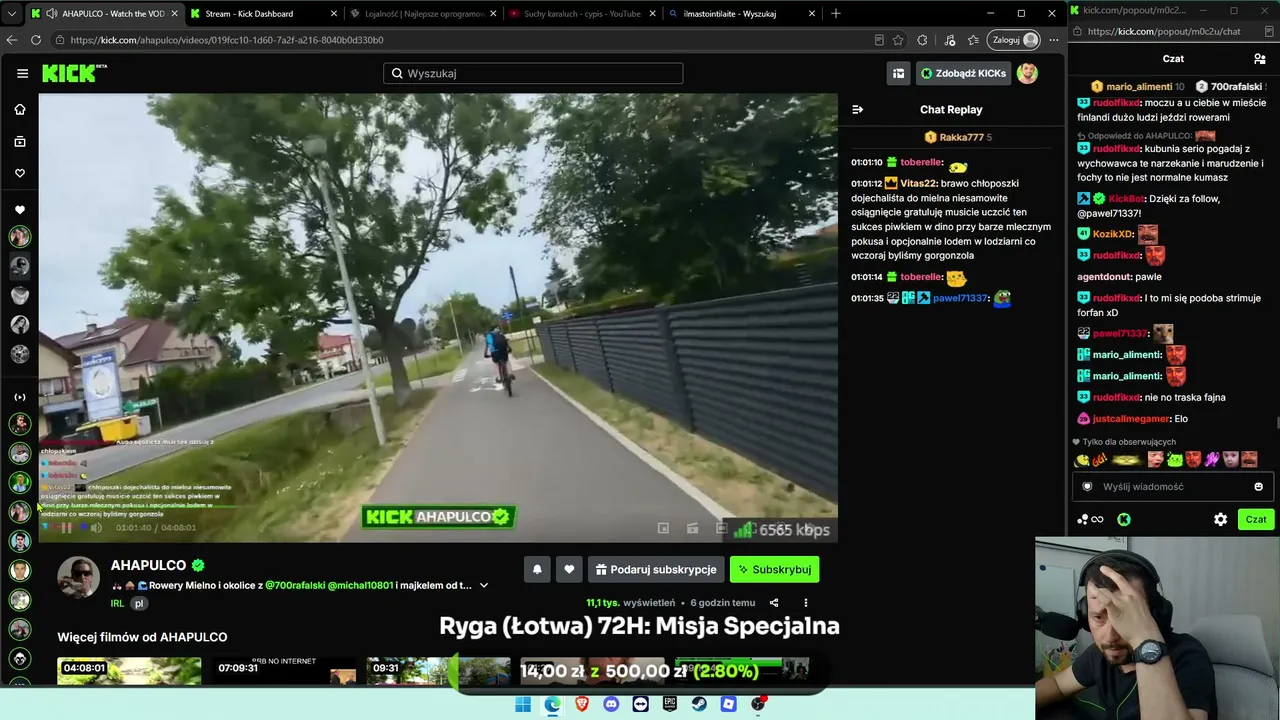This screenshot has width=1280, height=720.
Task: Toggle follow heart for AHAPULCO
Action: point(569,570)
